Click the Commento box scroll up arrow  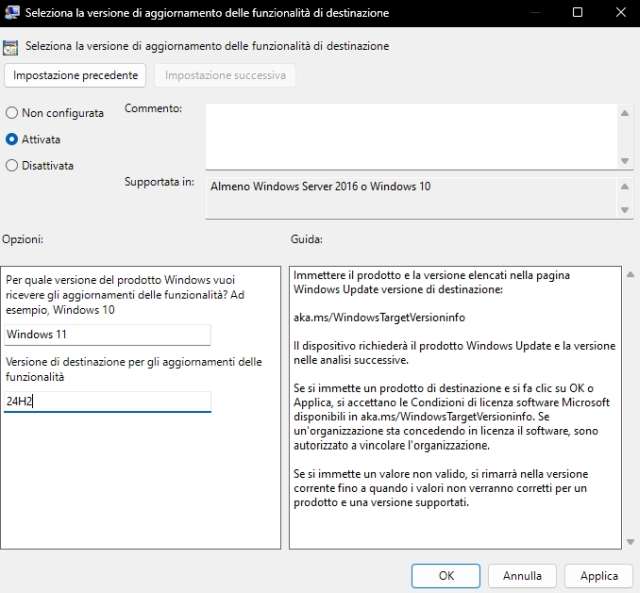click(624, 113)
